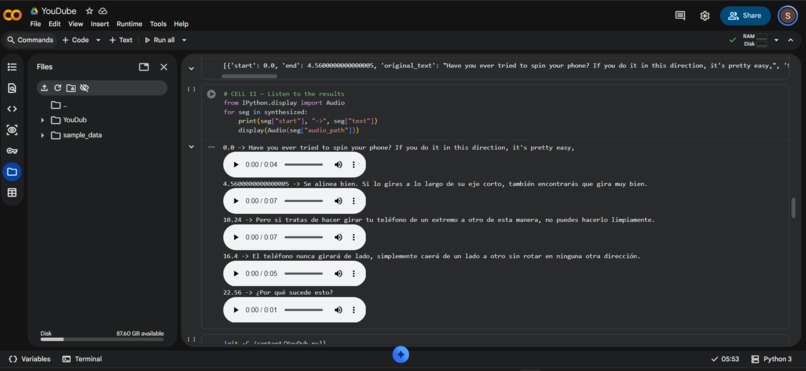Mute the 0:01 audio player
806x371 pixels.
338,310
